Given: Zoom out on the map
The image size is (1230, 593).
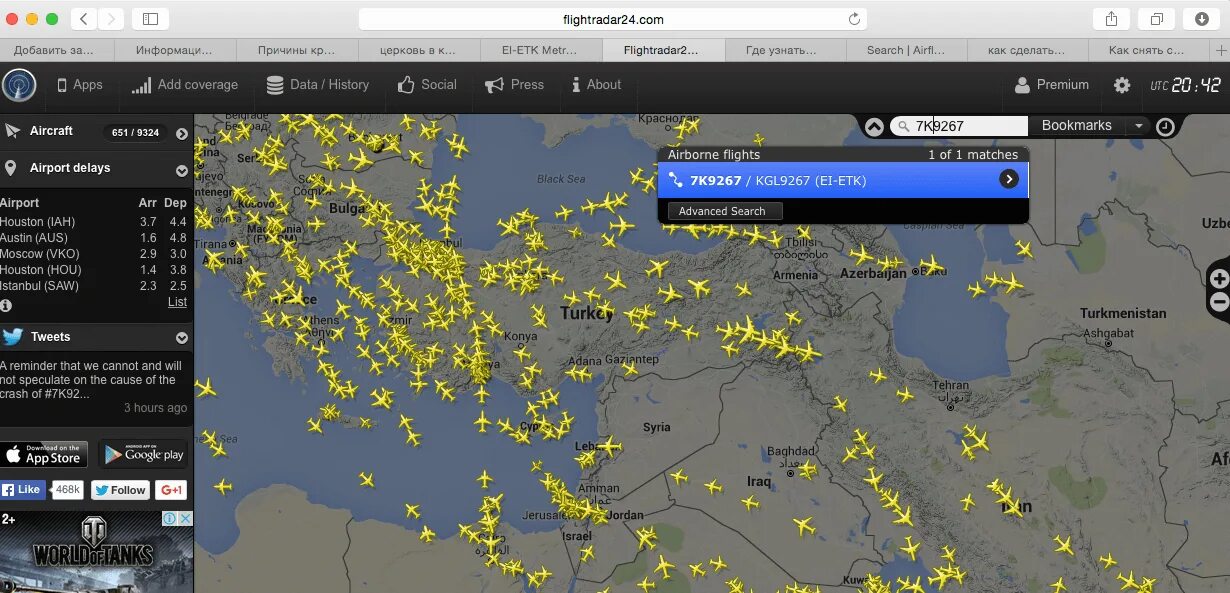Looking at the screenshot, I should (x=1220, y=302).
